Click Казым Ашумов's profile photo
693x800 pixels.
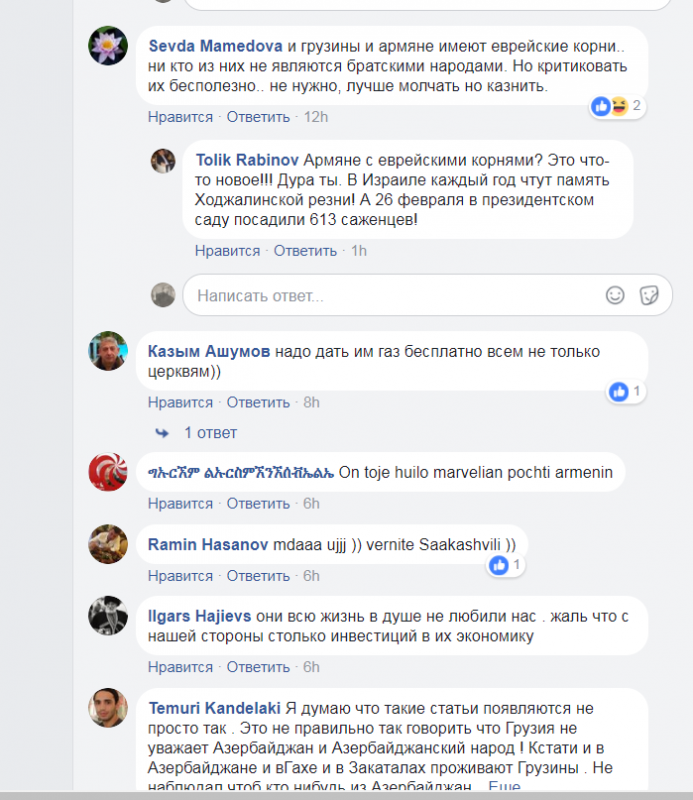click(108, 351)
